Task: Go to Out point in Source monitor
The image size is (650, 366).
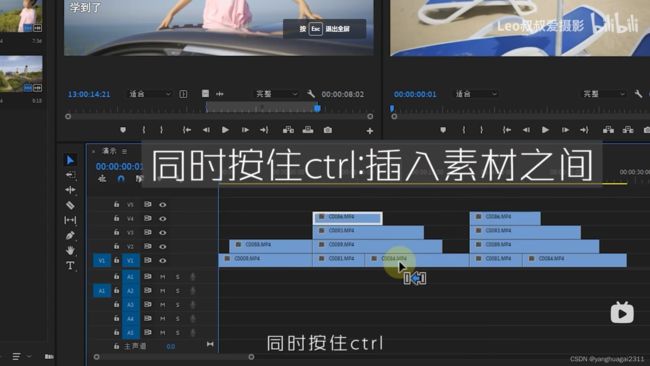Action: tap(264, 130)
